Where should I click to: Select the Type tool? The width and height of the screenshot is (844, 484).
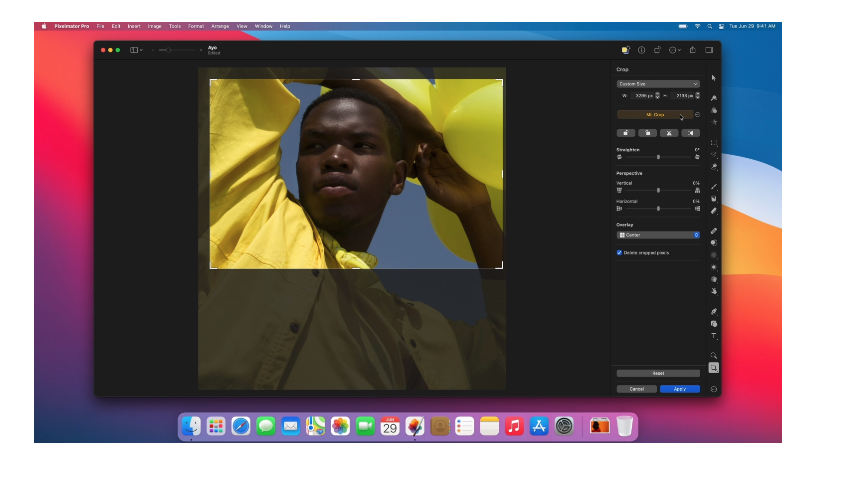tap(714, 336)
